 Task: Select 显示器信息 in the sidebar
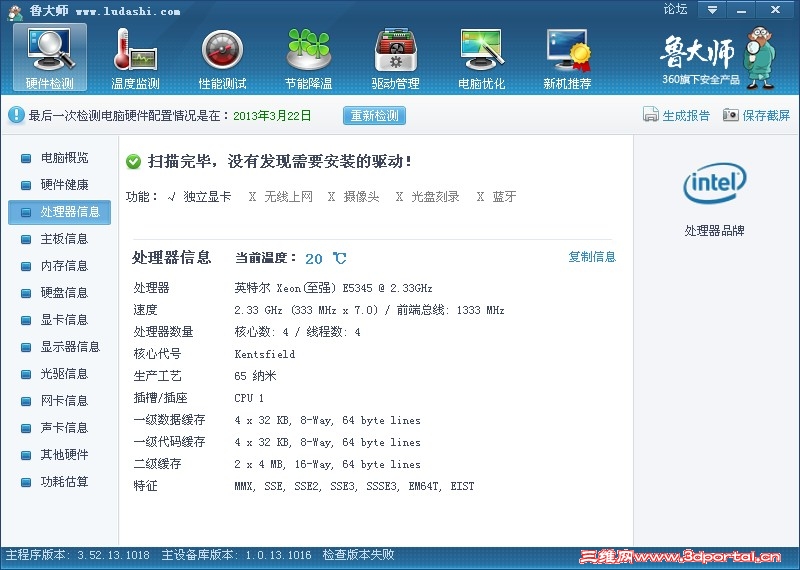tap(59, 347)
